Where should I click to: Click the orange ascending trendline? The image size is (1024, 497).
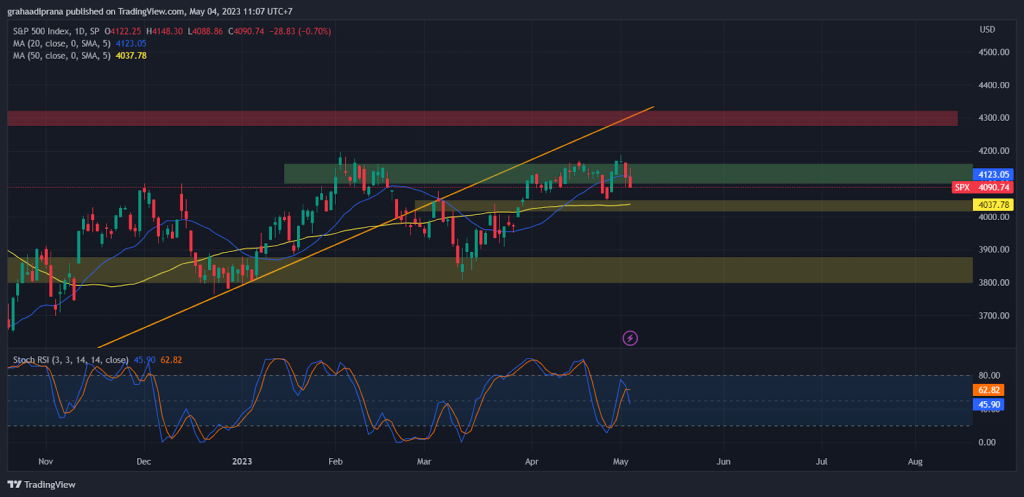pos(376,227)
